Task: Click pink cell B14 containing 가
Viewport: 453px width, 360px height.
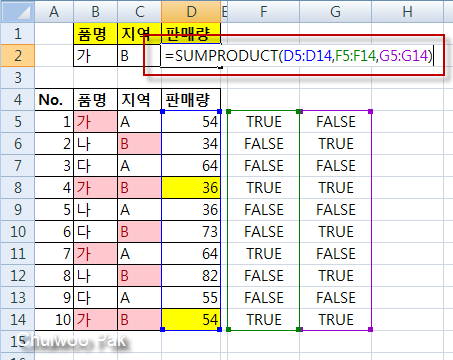Action: coord(95,320)
